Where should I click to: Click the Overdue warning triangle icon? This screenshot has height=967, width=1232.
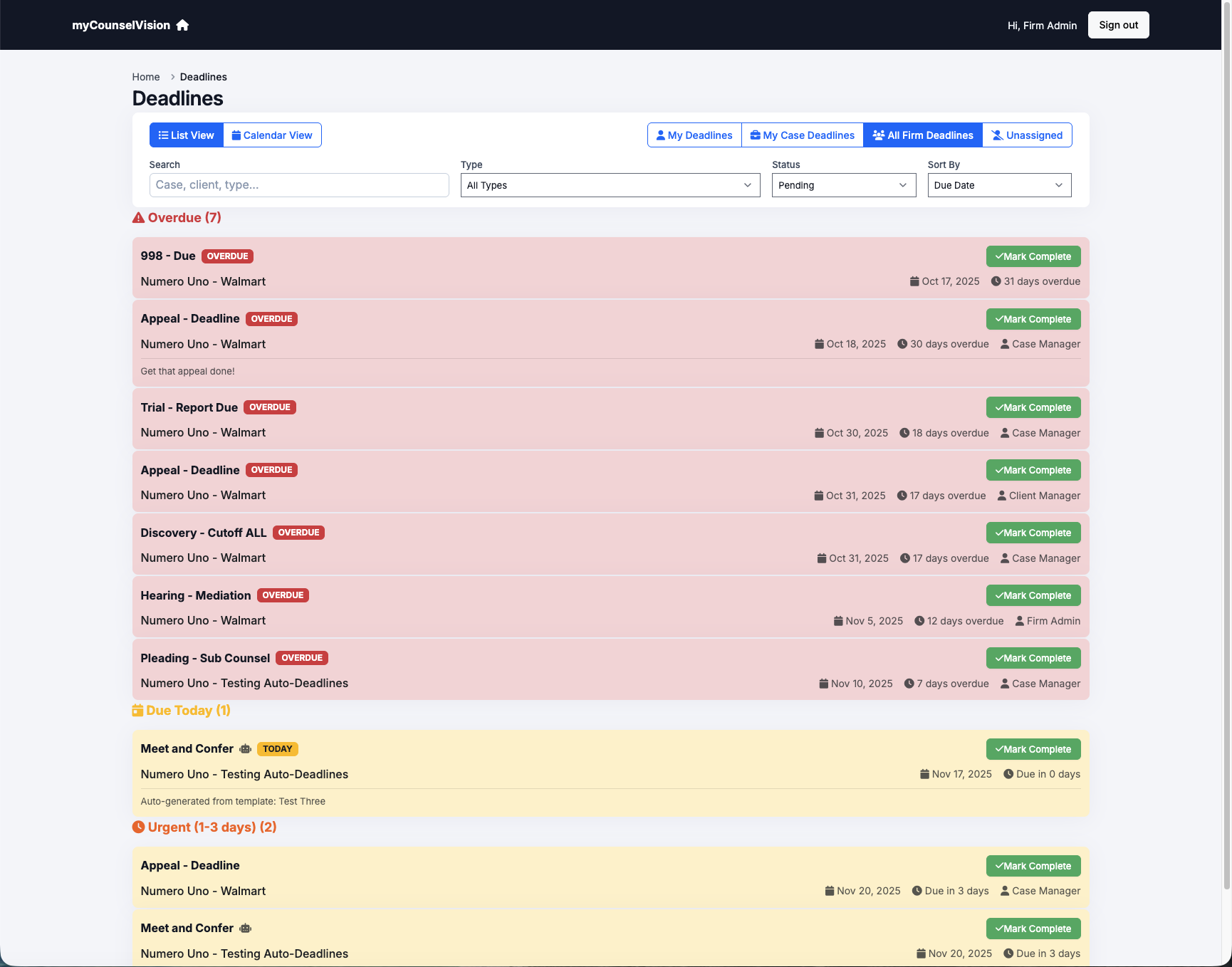[138, 218]
